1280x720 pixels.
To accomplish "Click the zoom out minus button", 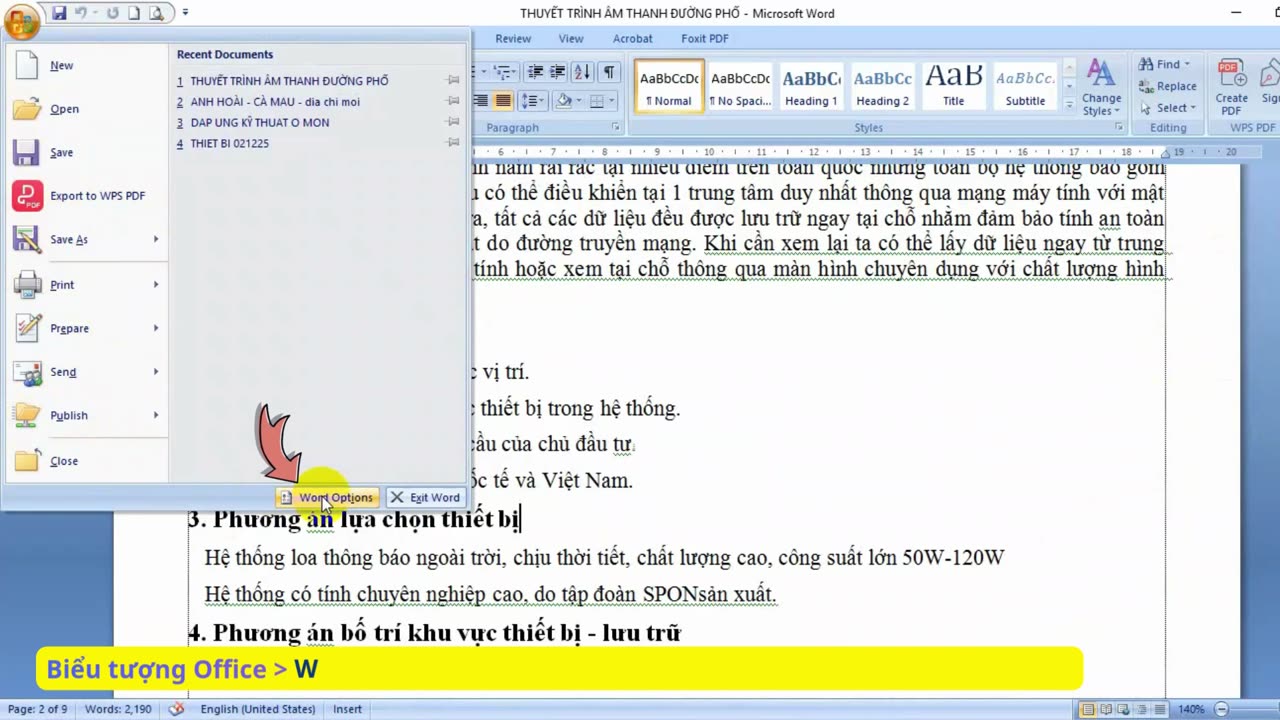I will pyautogui.click(x=1221, y=710).
